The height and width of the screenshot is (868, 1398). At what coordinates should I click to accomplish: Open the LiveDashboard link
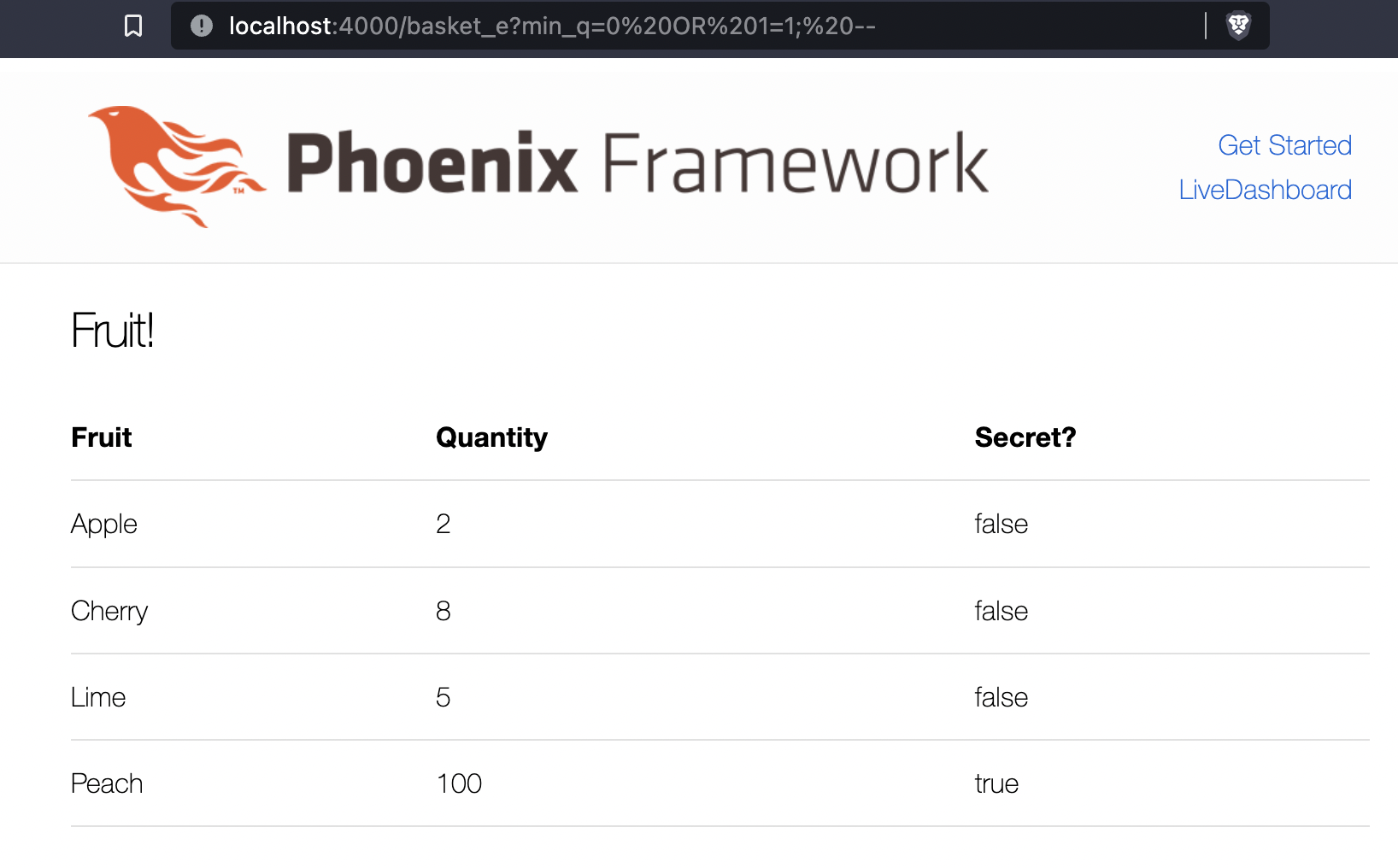[1265, 190]
